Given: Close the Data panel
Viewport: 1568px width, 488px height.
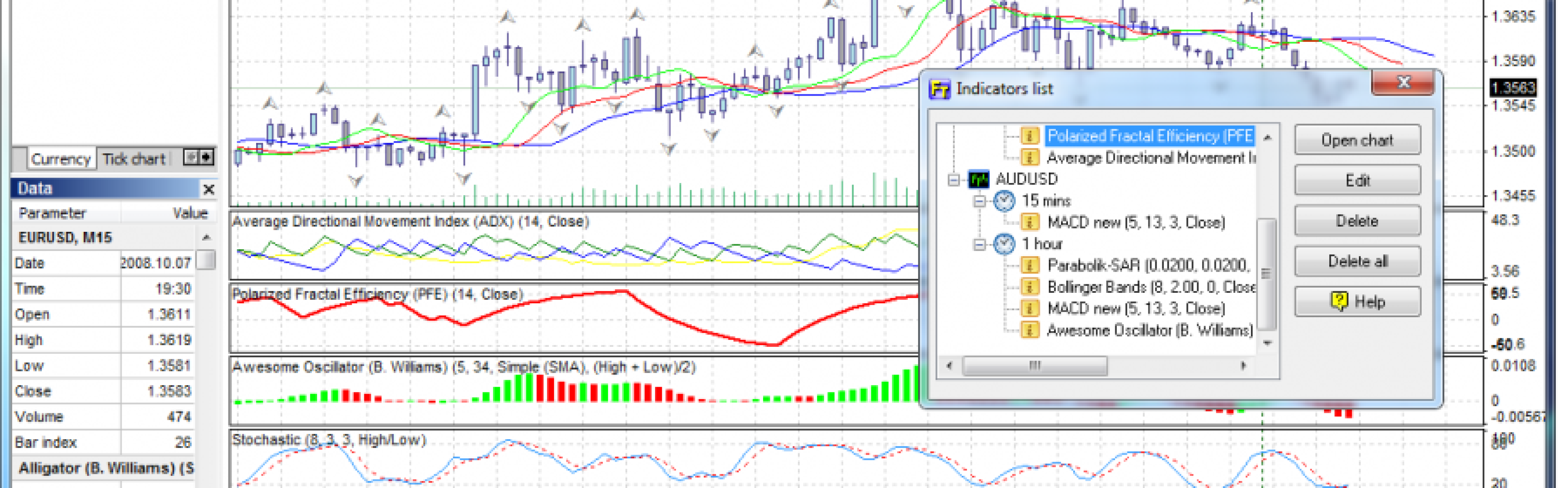Looking at the screenshot, I should click(208, 189).
